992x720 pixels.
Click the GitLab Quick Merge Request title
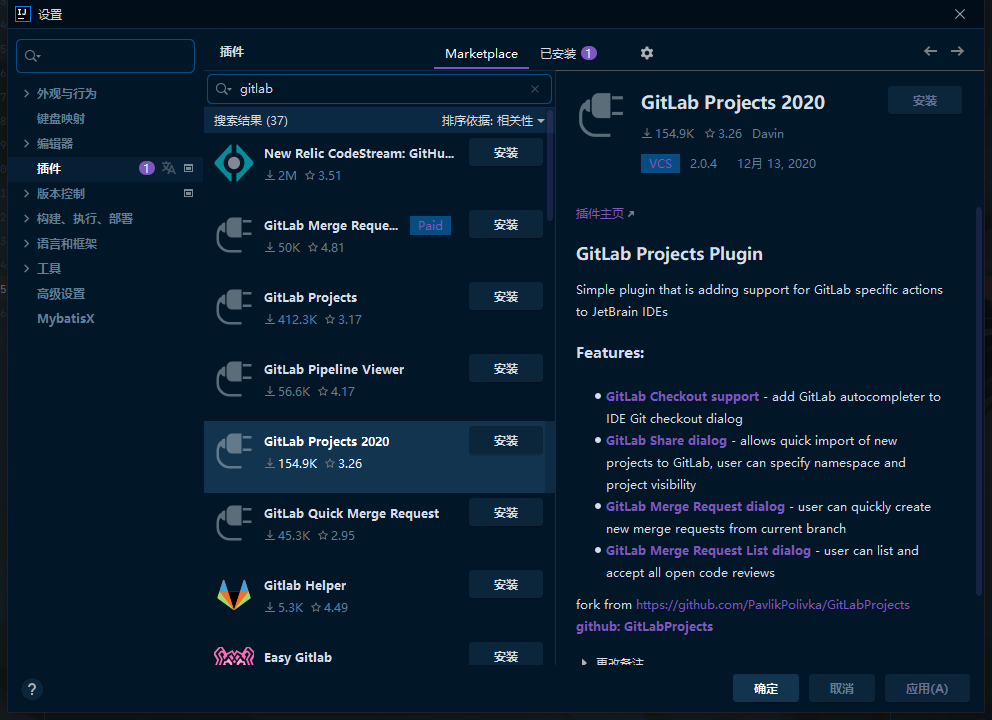[x=351, y=514]
